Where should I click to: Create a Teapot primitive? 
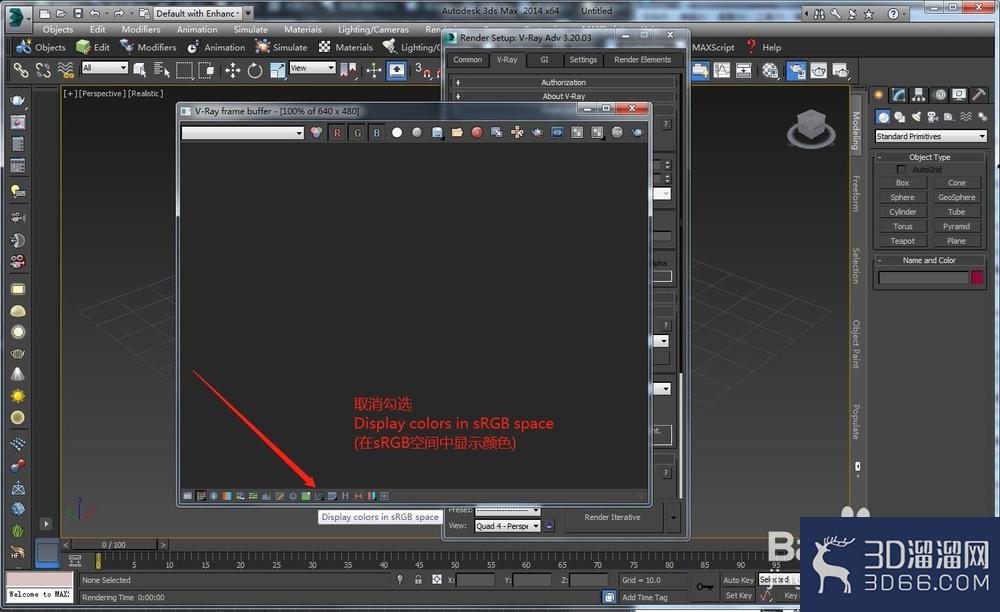pyautogui.click(x=902, y=241)
